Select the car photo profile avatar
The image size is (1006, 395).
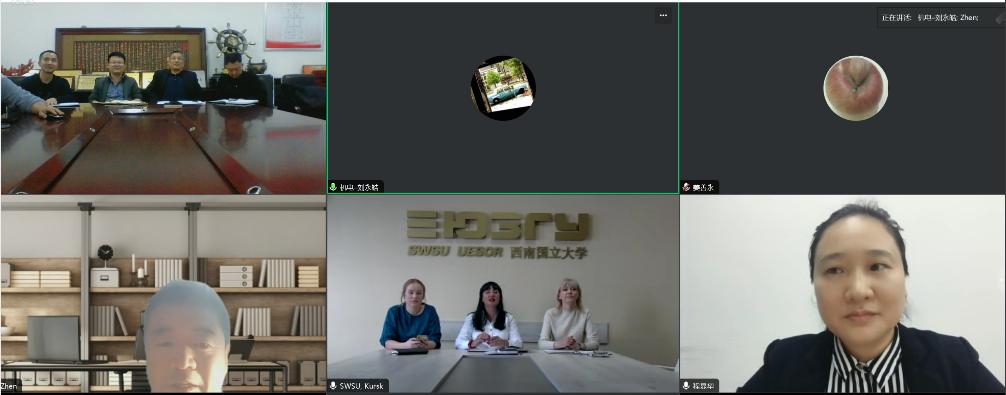coord(503,88)
